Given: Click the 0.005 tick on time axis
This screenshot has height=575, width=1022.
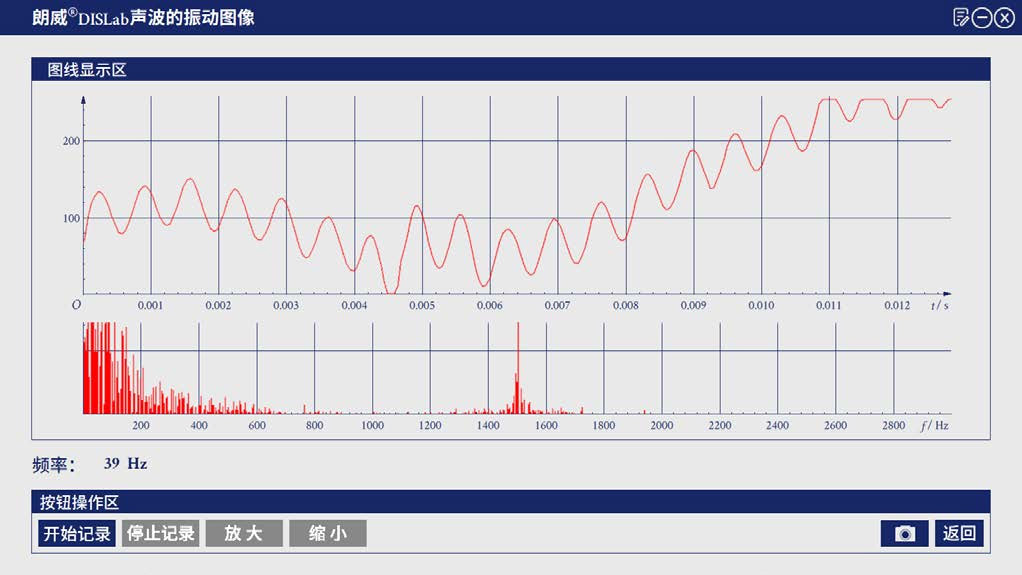Looking at the screenshot, I should tap(422, 305).
